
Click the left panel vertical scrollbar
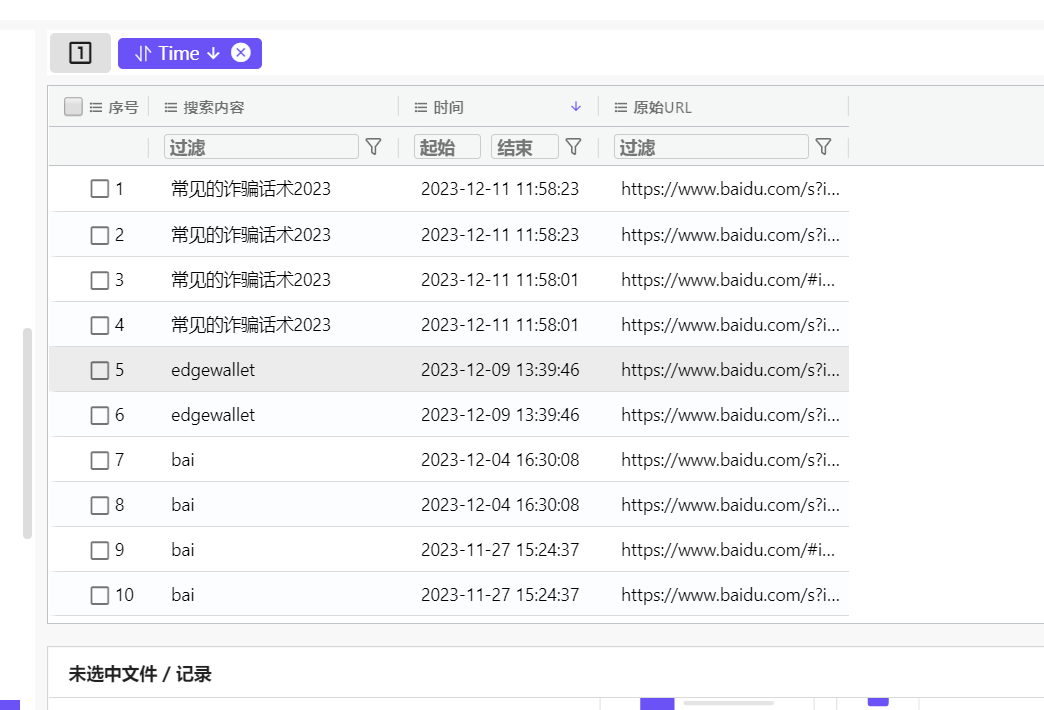pos(27,433)
